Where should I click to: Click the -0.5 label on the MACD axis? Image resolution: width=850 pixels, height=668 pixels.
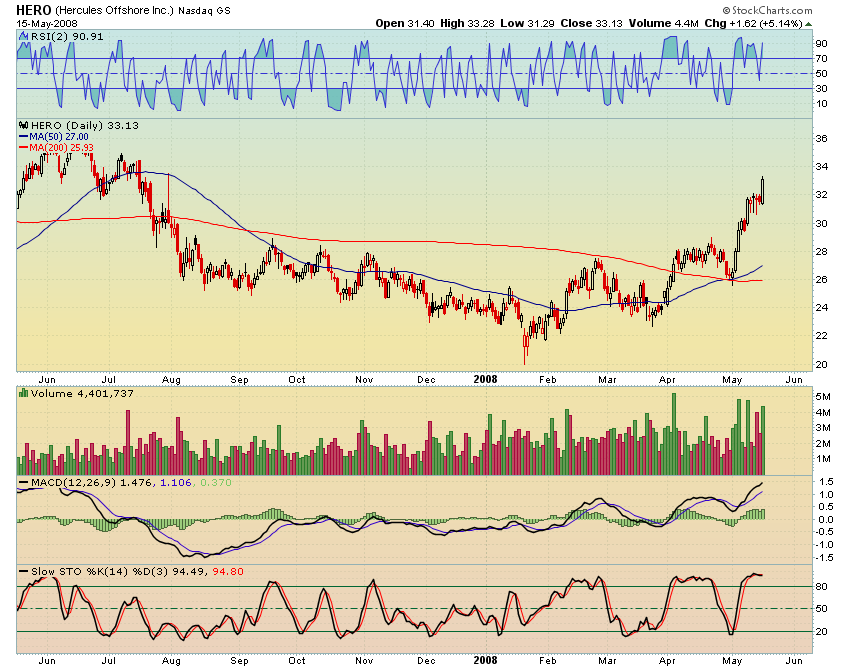click(824, 532)
